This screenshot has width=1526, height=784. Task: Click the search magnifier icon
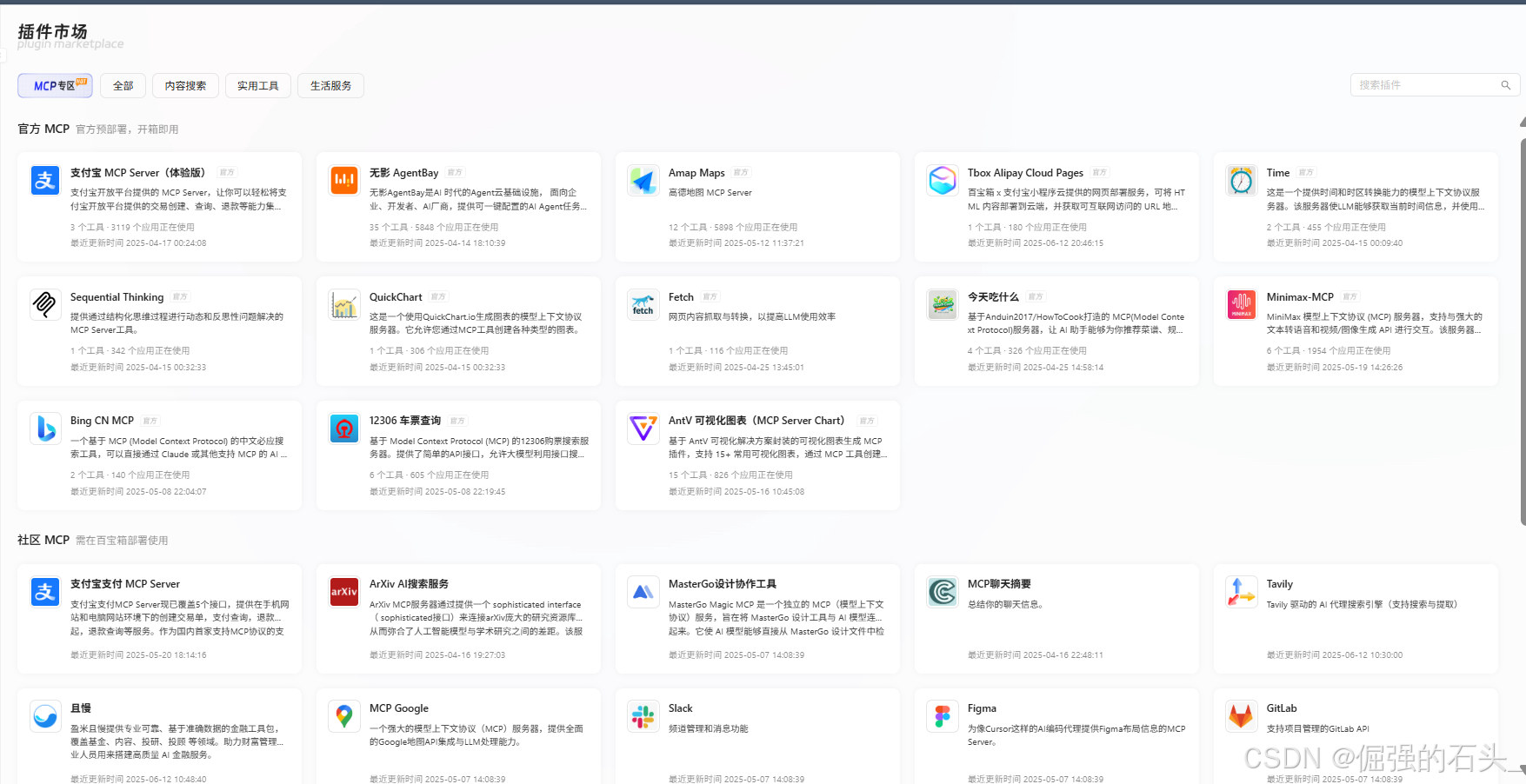tap(1506, 85)
